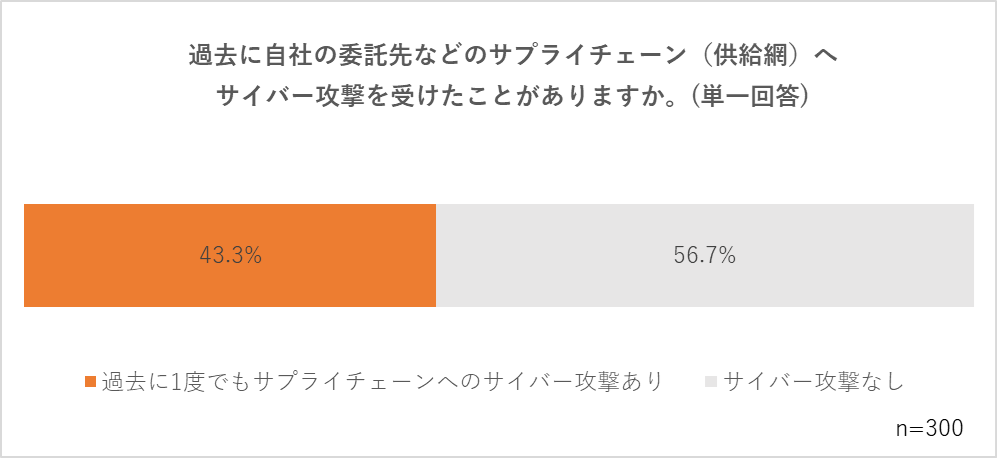The image size is (997, 458).
Task: Select the gray 56.7% bar segment
Action: point(705,255)
